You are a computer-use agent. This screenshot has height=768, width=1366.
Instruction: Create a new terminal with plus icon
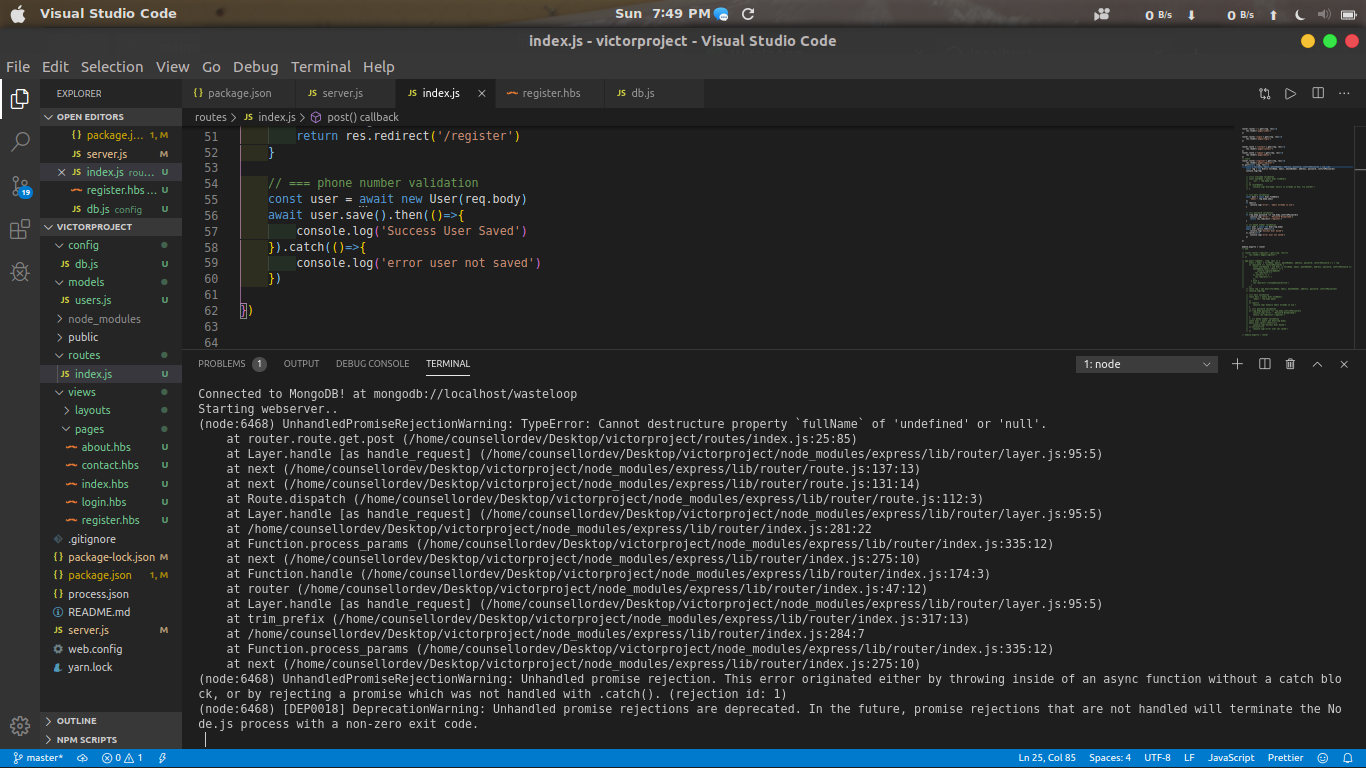click(x=1237, y=364)
